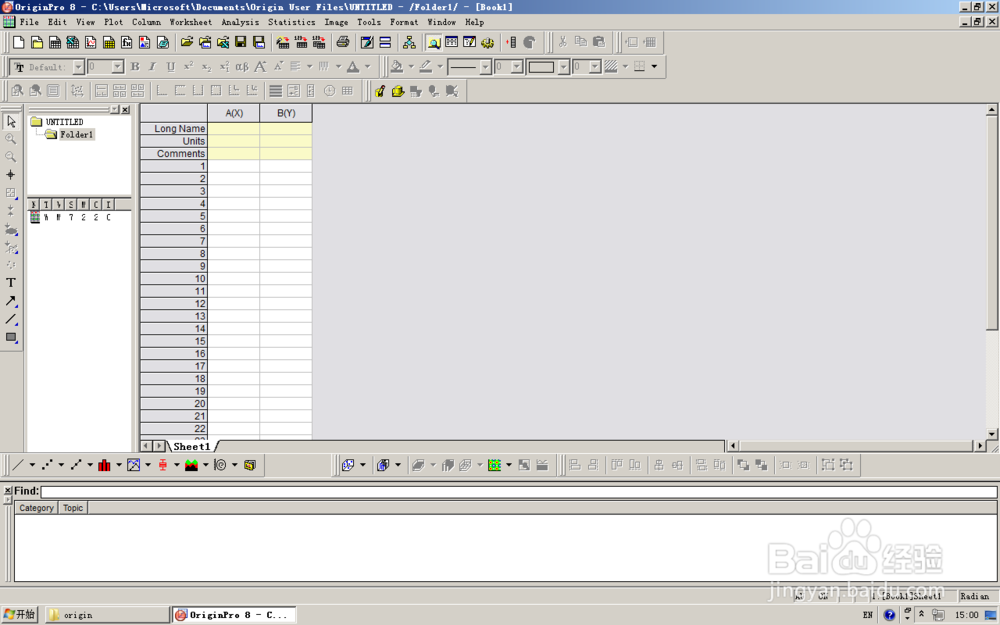The image size is (1000, 625).
Task: Create a New Workbook from the toolbar
Action: tap(55, 43)
